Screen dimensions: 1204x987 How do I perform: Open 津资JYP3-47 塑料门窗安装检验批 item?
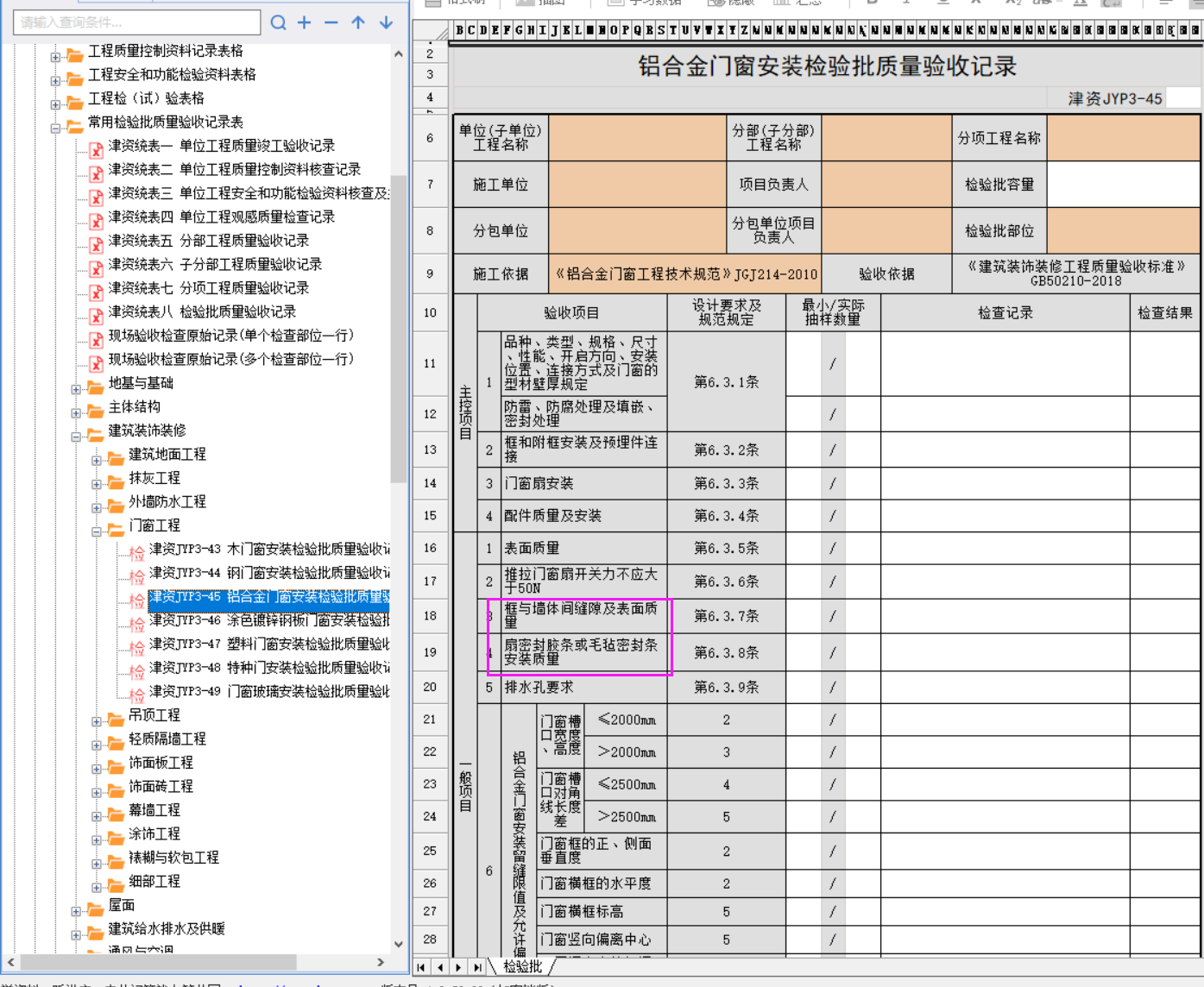tap(269, 644)
